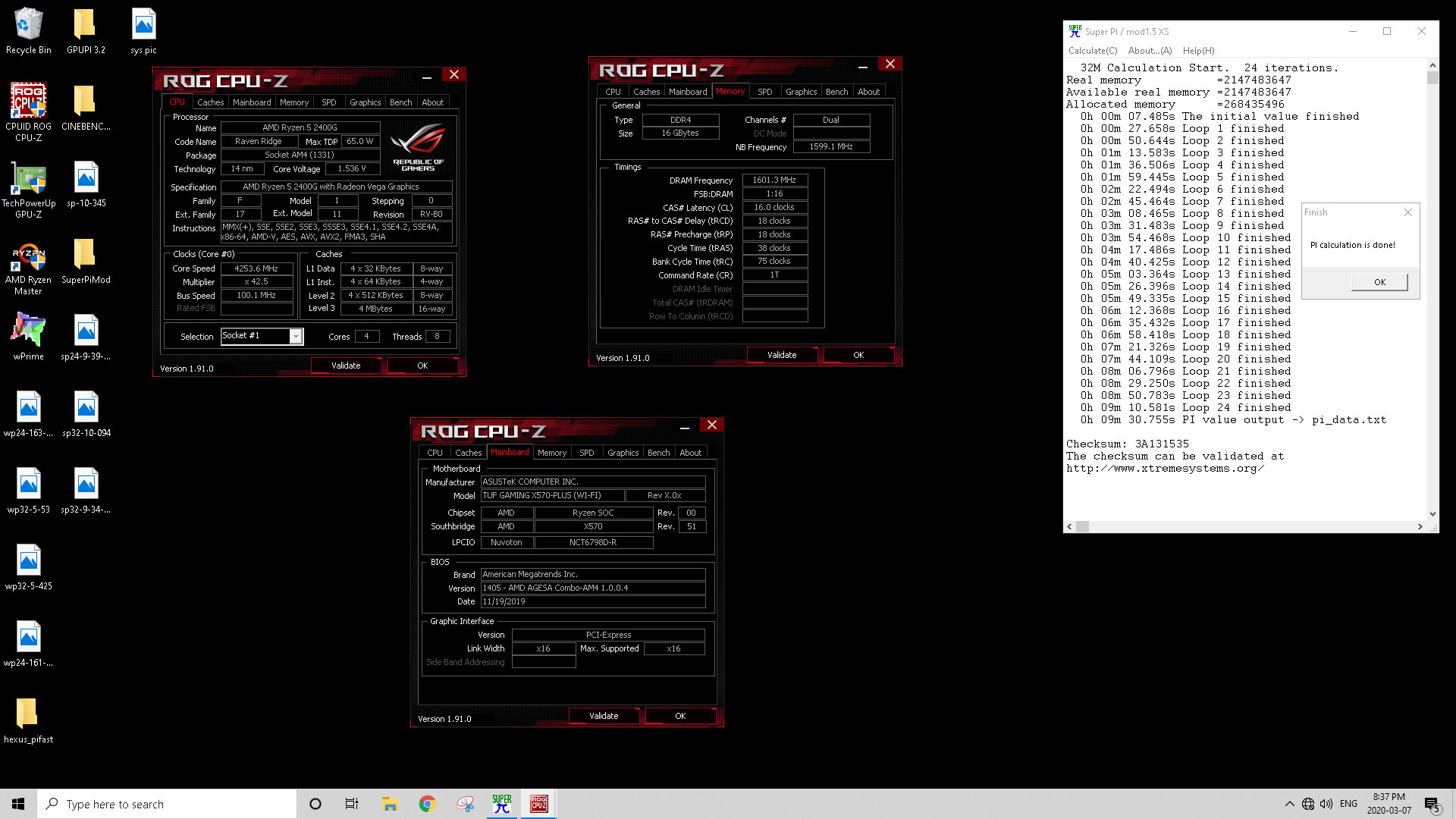Open Help(H) menu in Super PI

(1198, 51)
